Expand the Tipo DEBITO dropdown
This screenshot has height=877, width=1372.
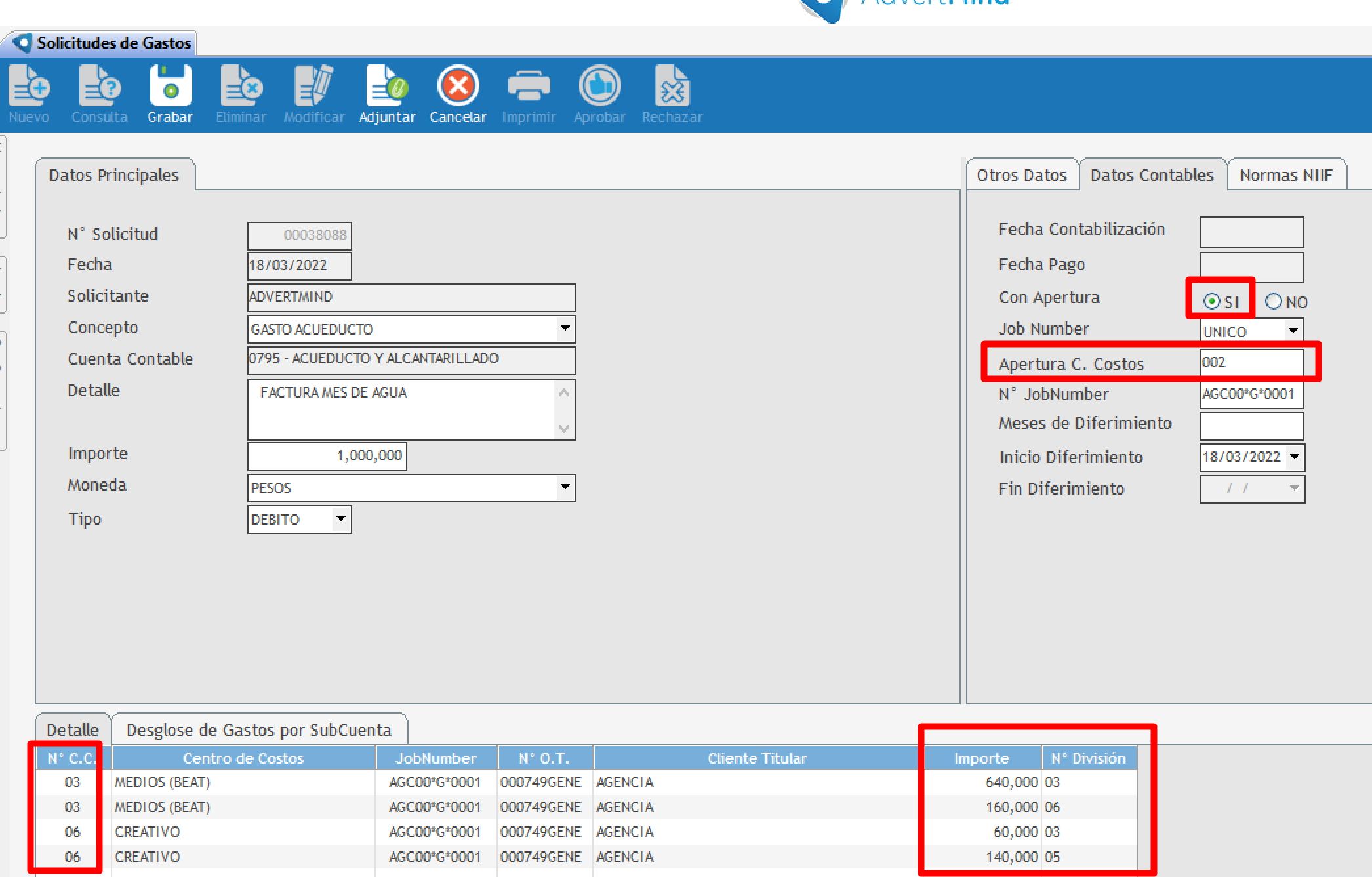click(x=341, y=519)
